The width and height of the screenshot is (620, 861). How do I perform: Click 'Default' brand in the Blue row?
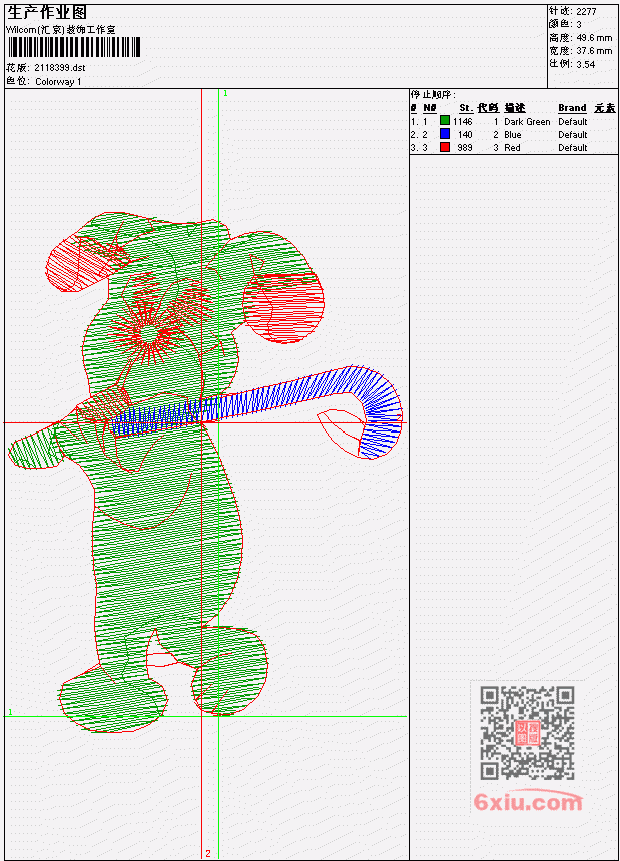pyautogui.click(x=573, y=135)
